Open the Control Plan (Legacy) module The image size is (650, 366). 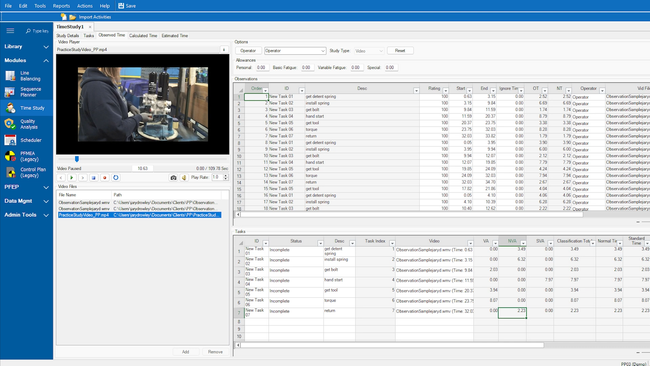point(27,172)
